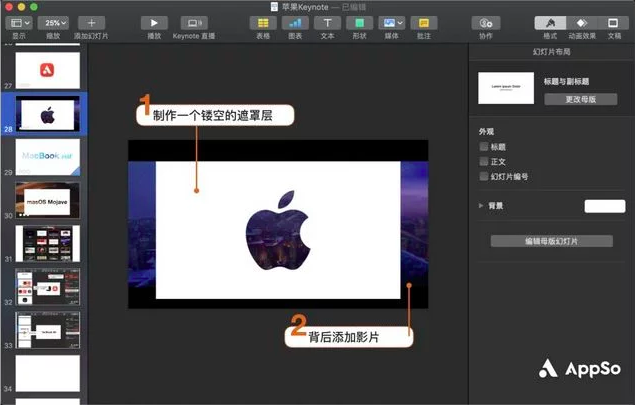Image resolution: width=635 pixels, height=405 pixels.
Task: Click the Appearance (外观) label
Action: 486,132
